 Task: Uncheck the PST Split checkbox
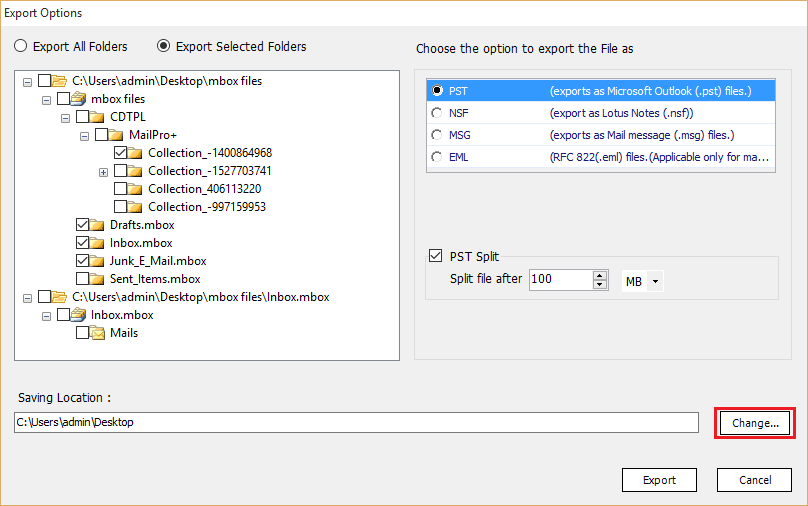click(435, 257)
